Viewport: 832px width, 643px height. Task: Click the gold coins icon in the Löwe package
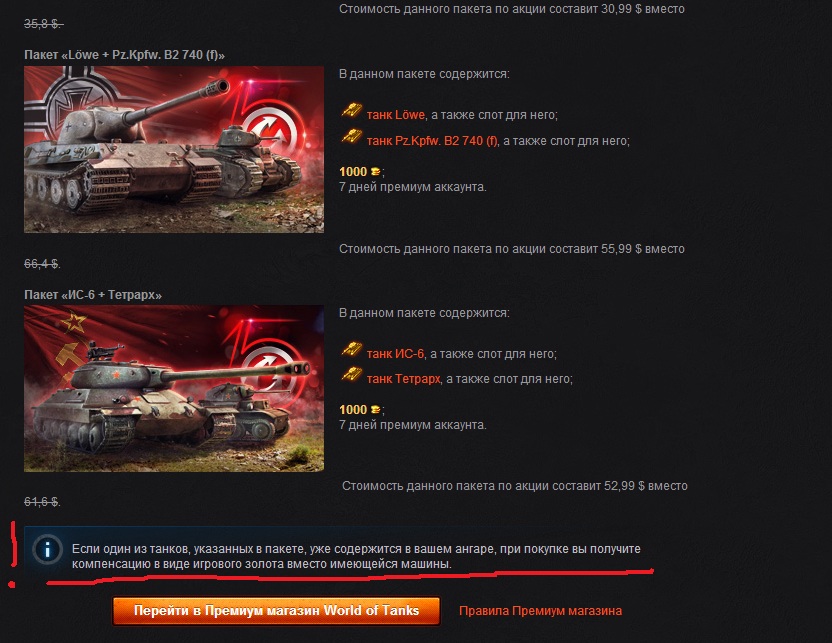tap(375, 172)
